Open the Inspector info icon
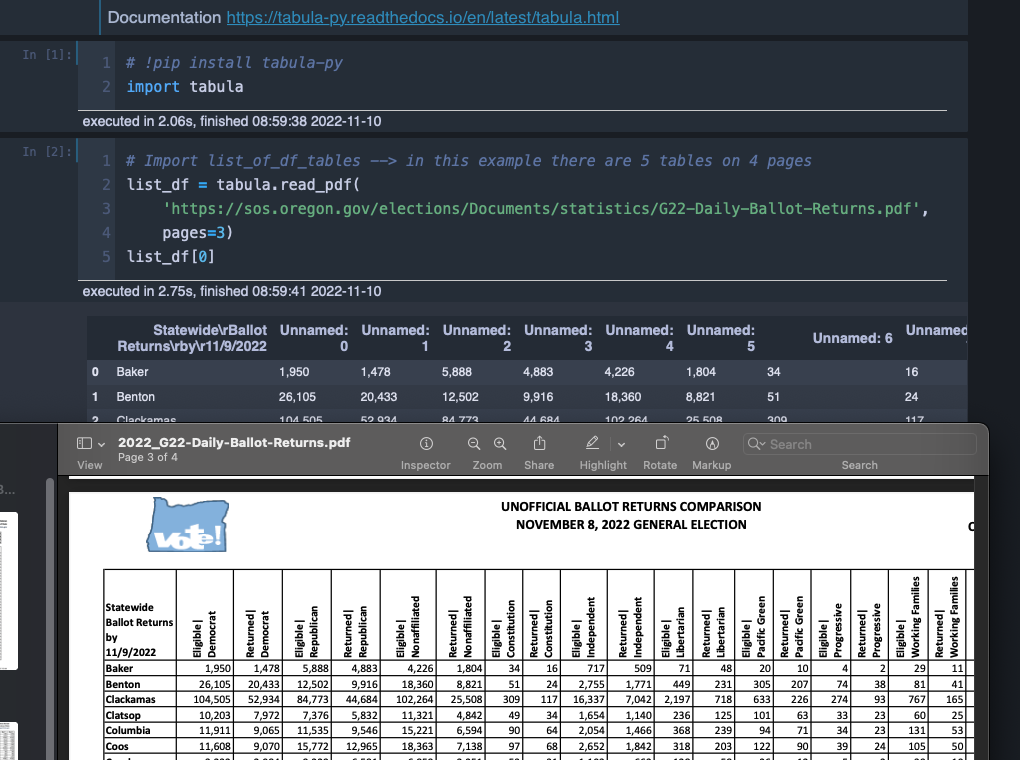The height and width of the screenshot is (760, 1020). (x=426, y=444)
